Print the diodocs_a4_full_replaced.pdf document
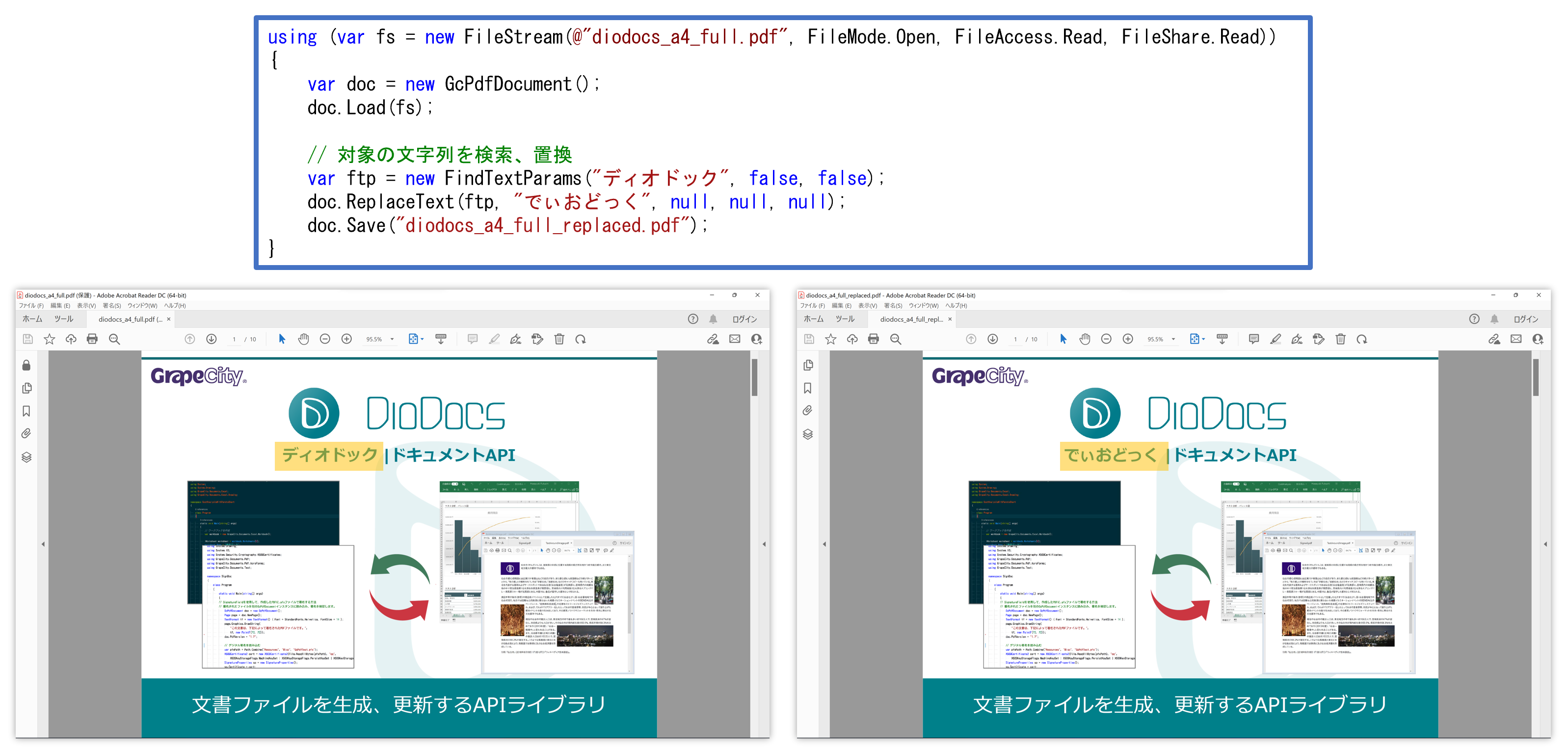Viewport: 1568px width, 755px height. tap(873, 339)
